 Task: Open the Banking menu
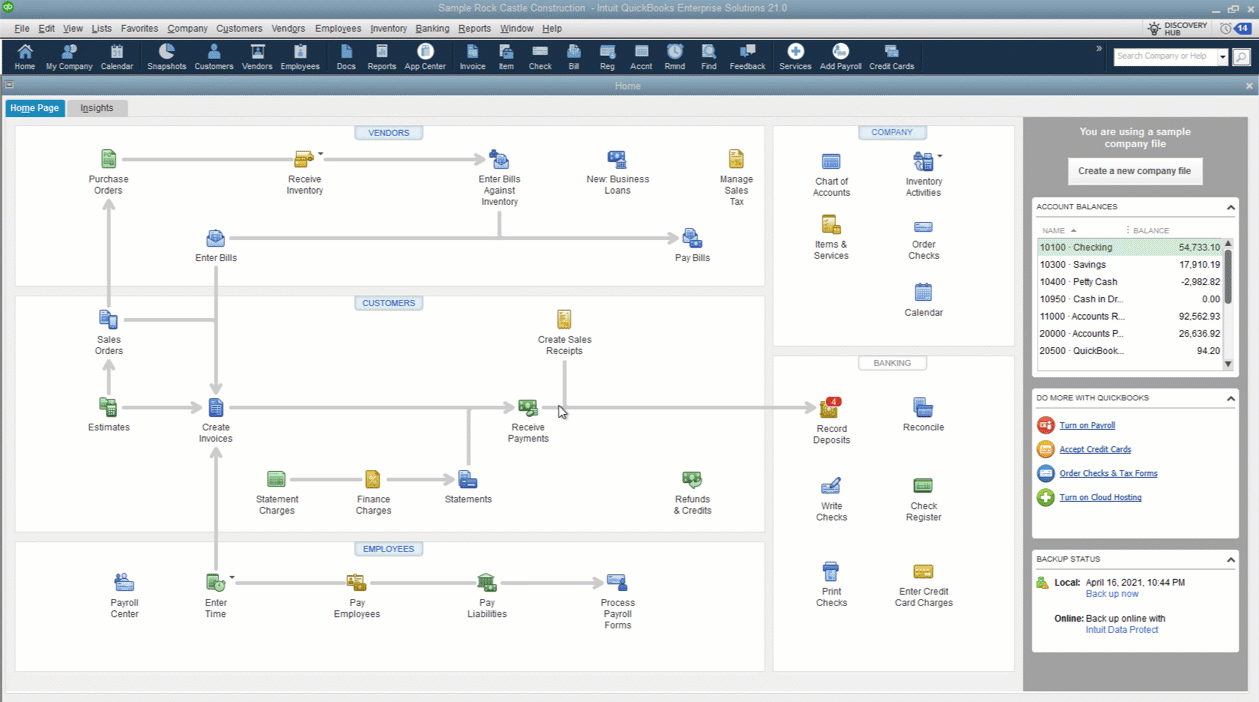(432, 29)
